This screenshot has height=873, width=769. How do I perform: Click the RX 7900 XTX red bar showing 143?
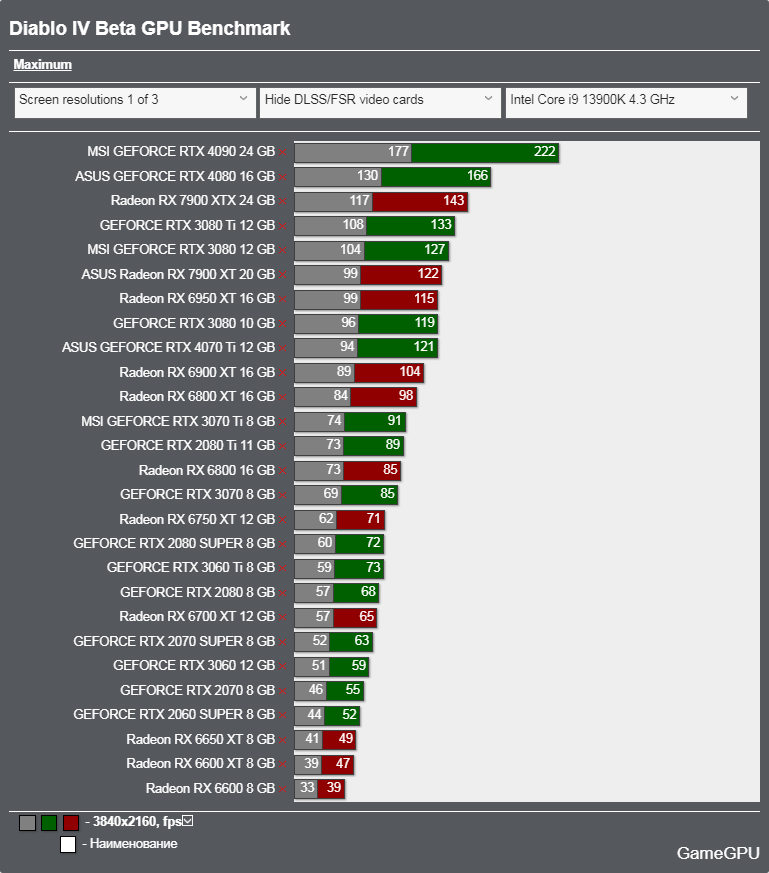tap(420, 201)
